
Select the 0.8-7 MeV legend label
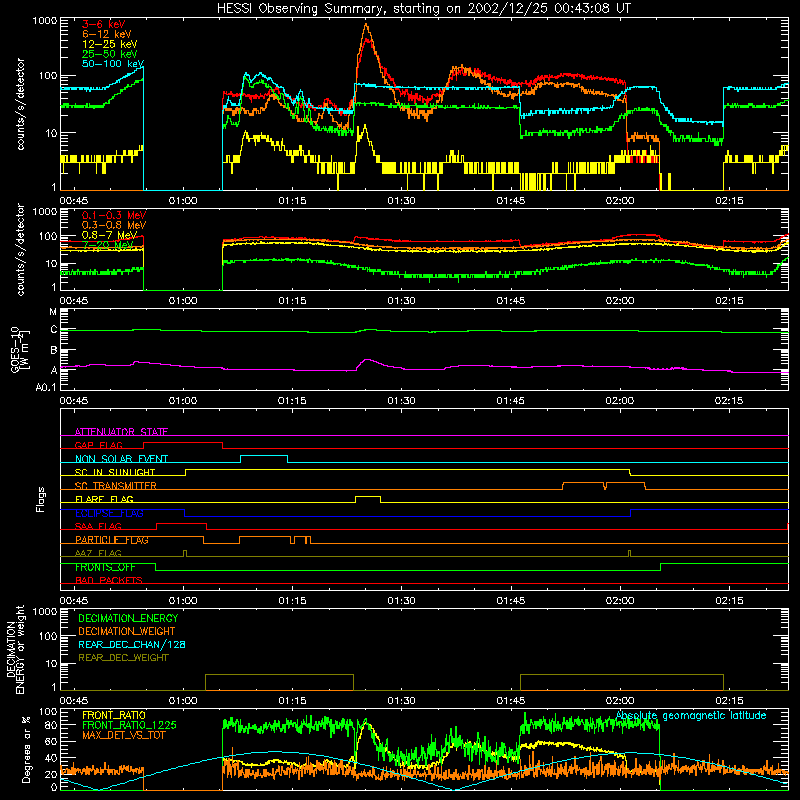pyautogui.click(x=110, y=235)
